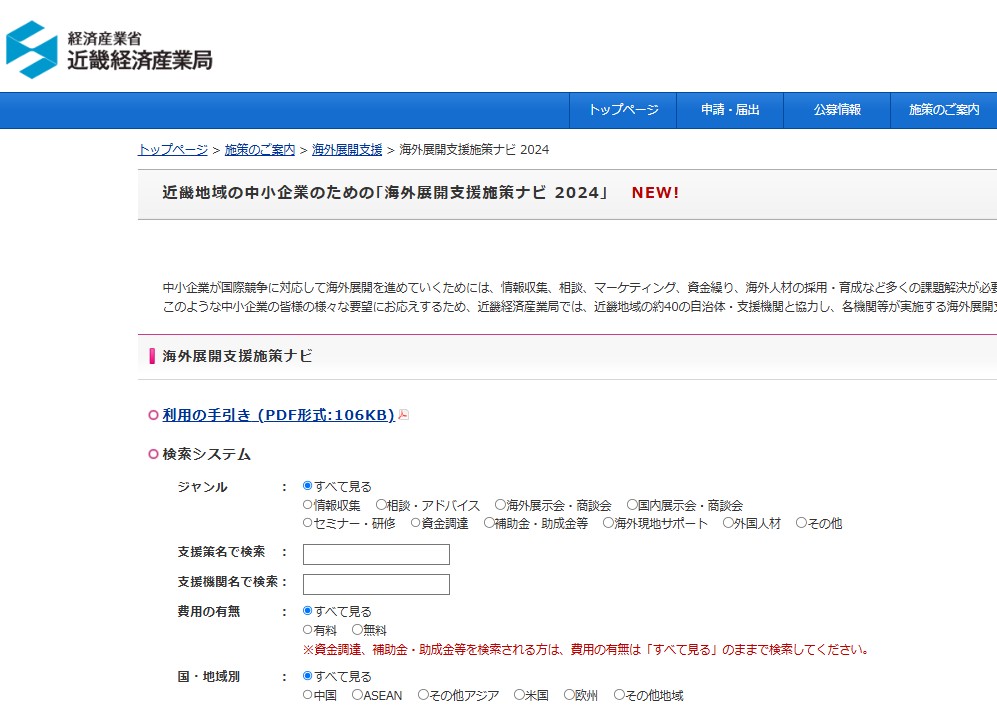Viewport: 997px width, 727px height.
Task: Select the 相談・アドバイス genre radio button
Action: coord(381,505)
